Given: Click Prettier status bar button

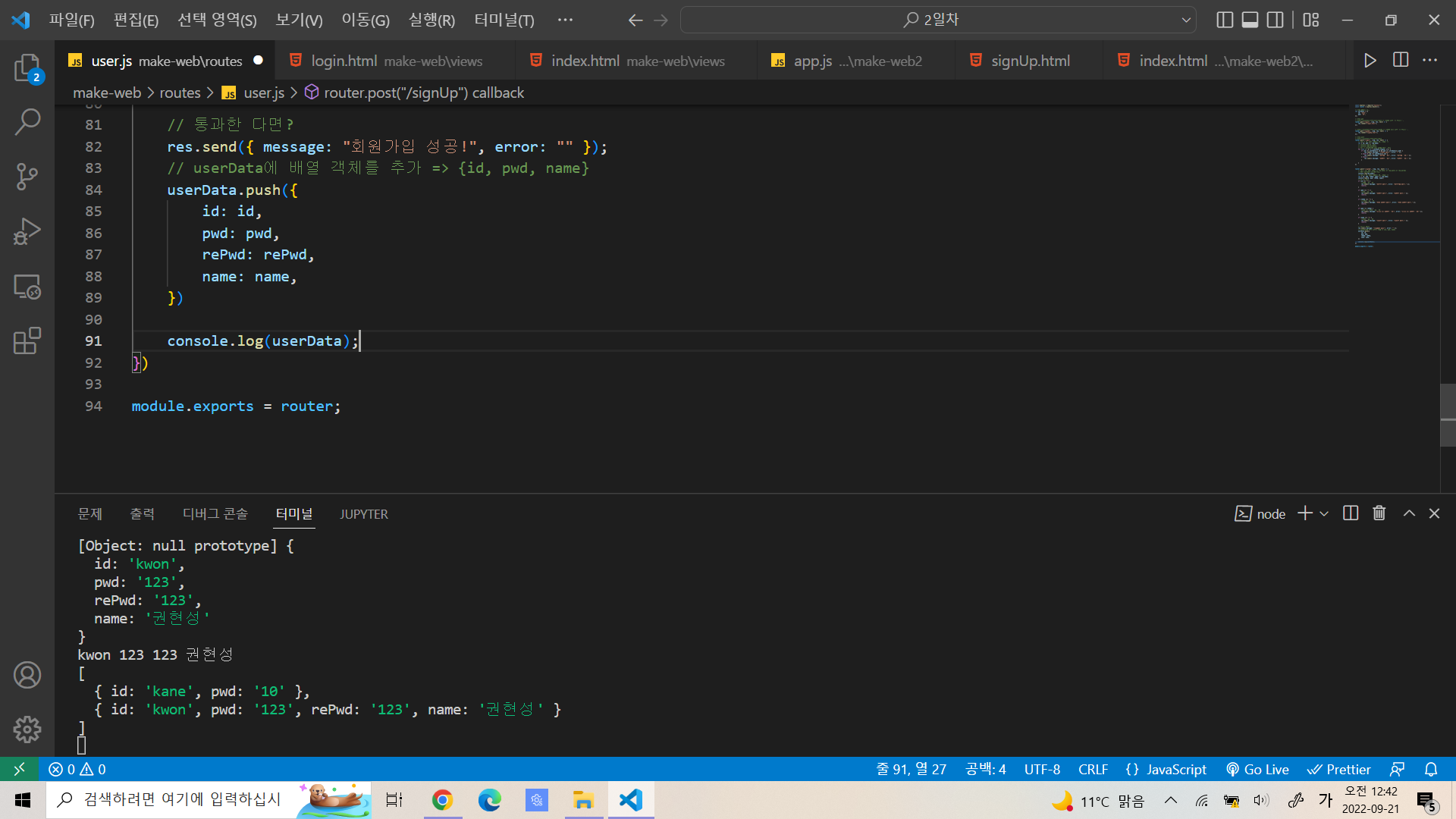Looking at the screenshot, I should click(1339, 769).
